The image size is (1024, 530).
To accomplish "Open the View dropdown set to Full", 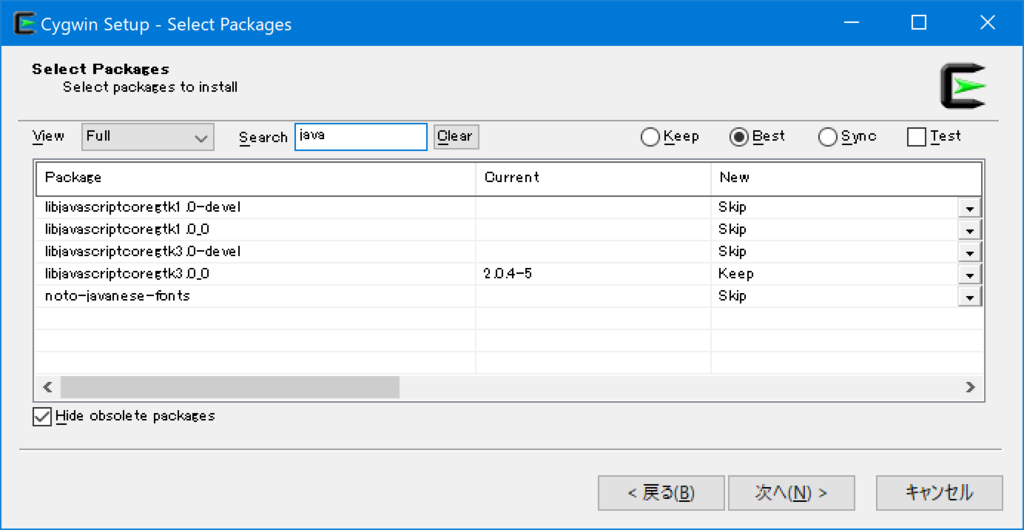I will coord(148,137).
